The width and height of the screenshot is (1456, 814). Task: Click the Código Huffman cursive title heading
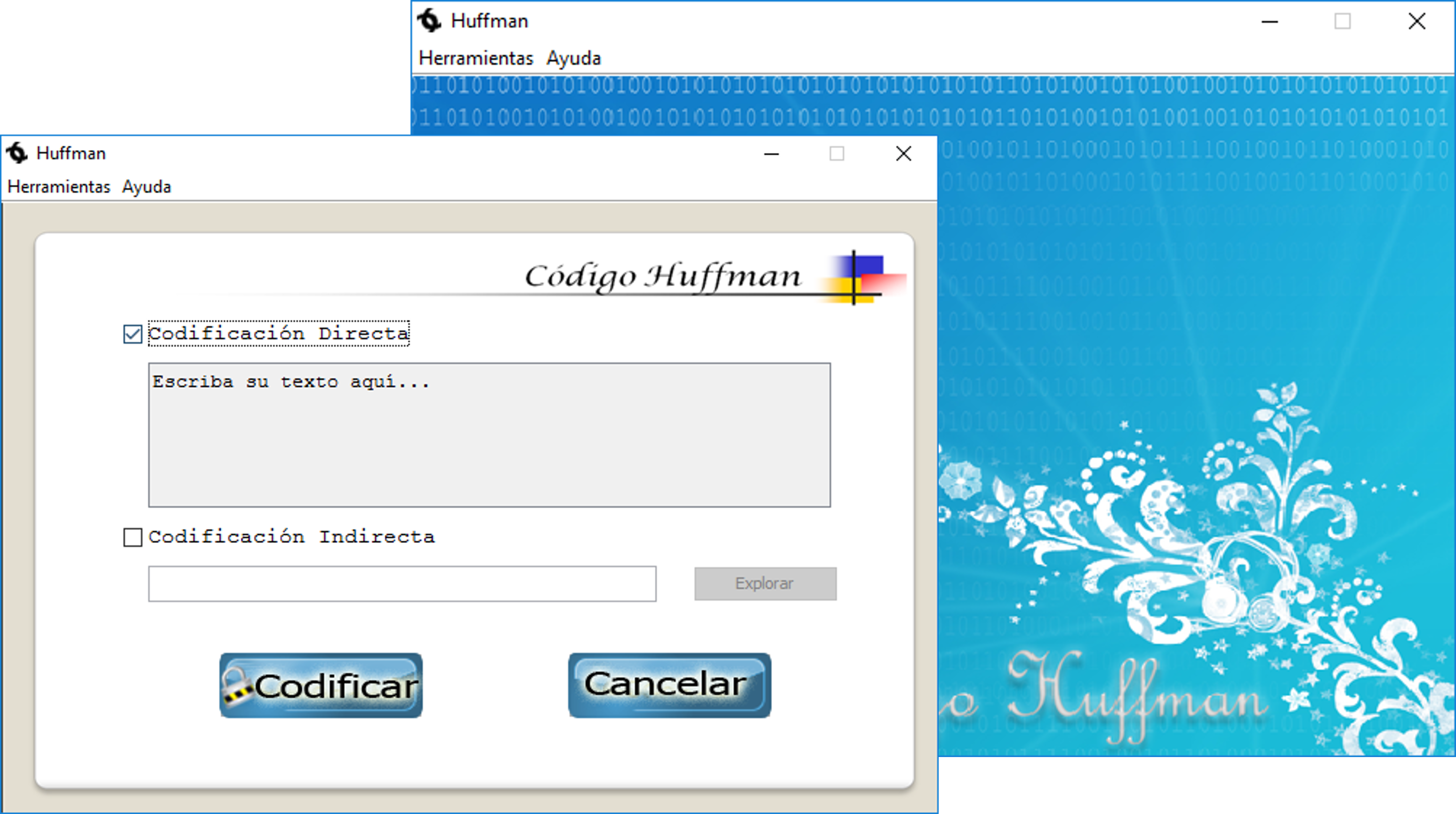(662, 277)
